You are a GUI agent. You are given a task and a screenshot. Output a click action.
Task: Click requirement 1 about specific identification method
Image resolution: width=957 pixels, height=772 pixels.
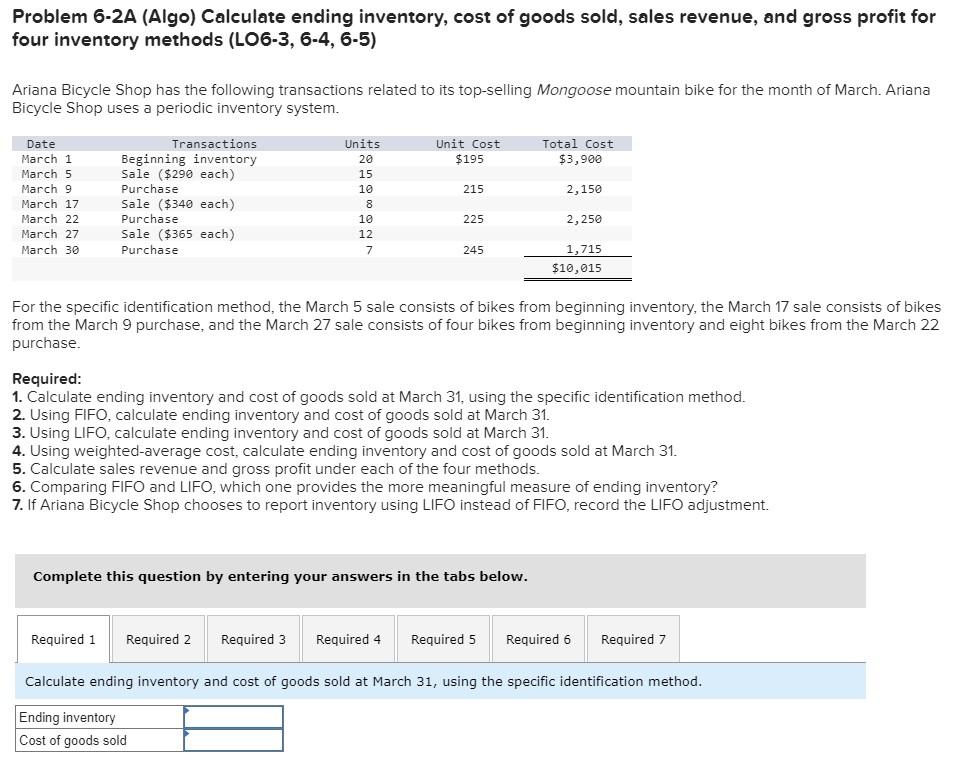[x=379, y=397]
